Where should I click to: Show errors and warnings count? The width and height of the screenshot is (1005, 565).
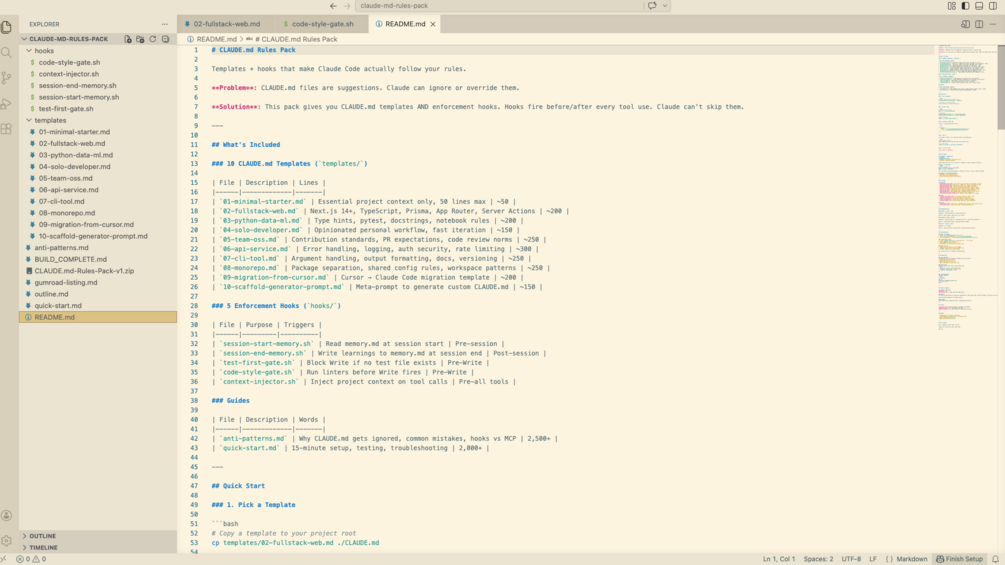31,559
